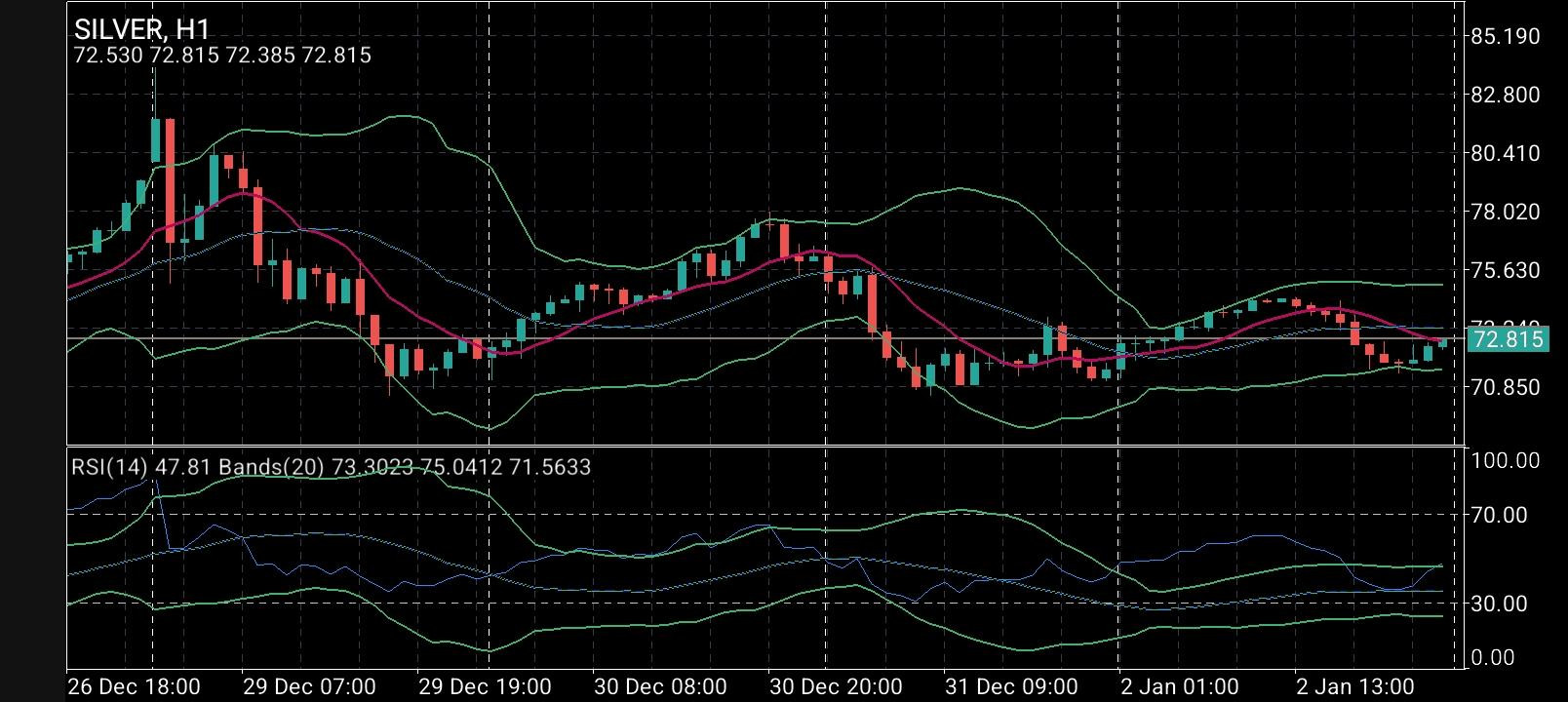Select price level 82.800 on the scale
Screen dimensions: 1568x702
[x=1506, y=96]
